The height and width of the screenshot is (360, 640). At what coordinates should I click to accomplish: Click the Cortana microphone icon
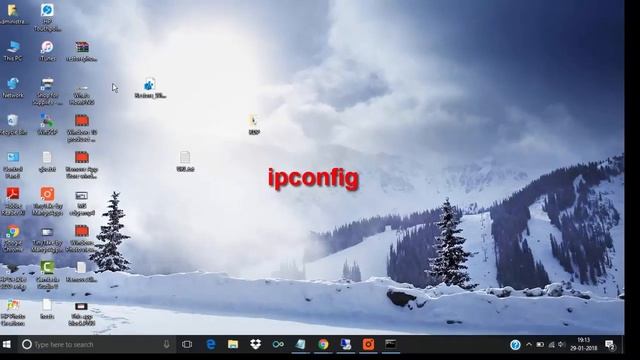tap(166, 344)
